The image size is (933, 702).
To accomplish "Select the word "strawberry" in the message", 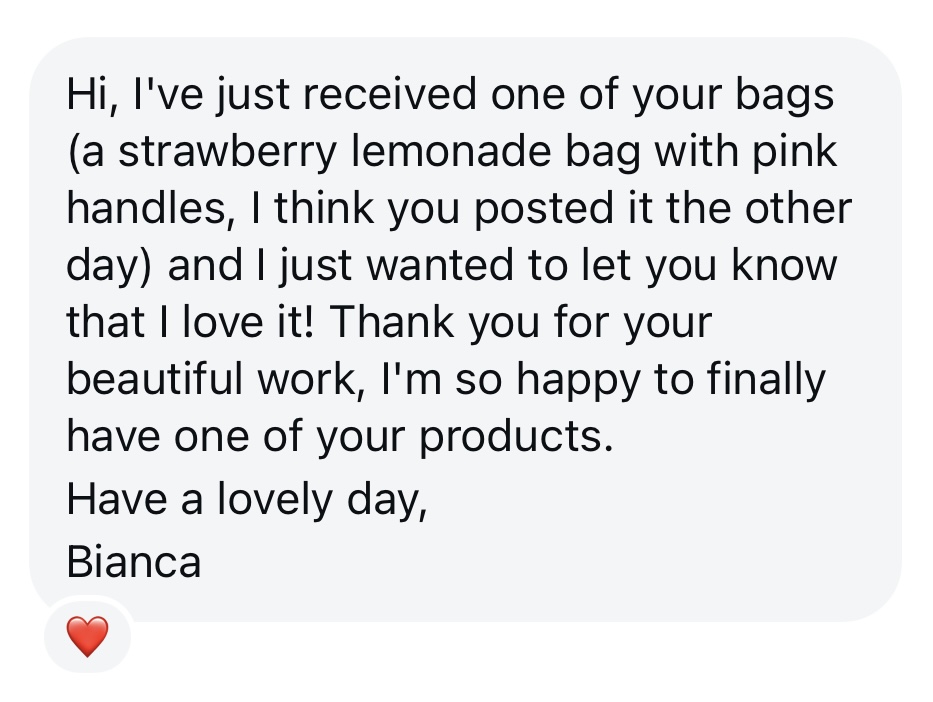I will tap(228, 153).
